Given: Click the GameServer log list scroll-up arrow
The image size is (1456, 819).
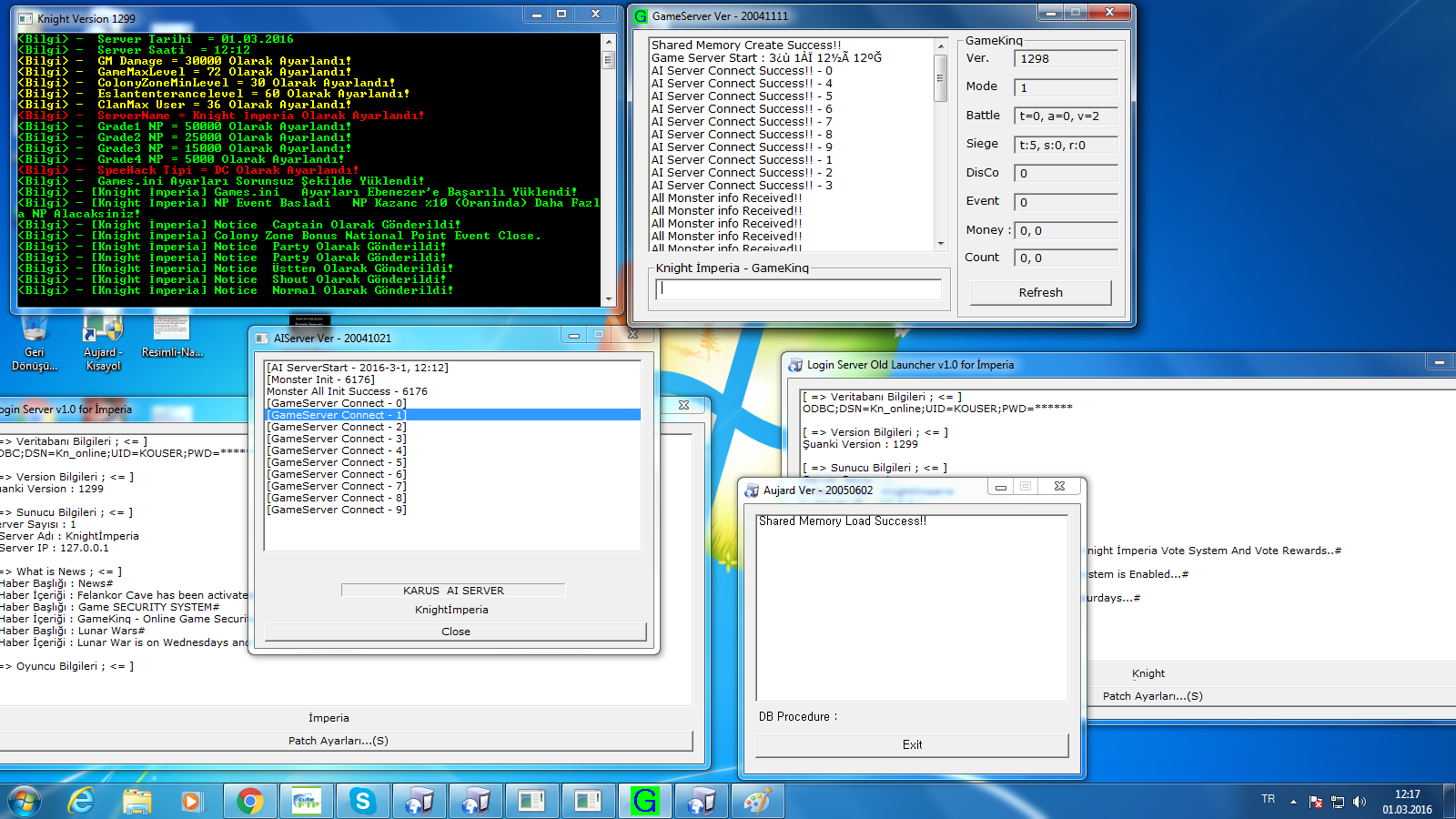Looking at the screenshot, I should (940, 45).
